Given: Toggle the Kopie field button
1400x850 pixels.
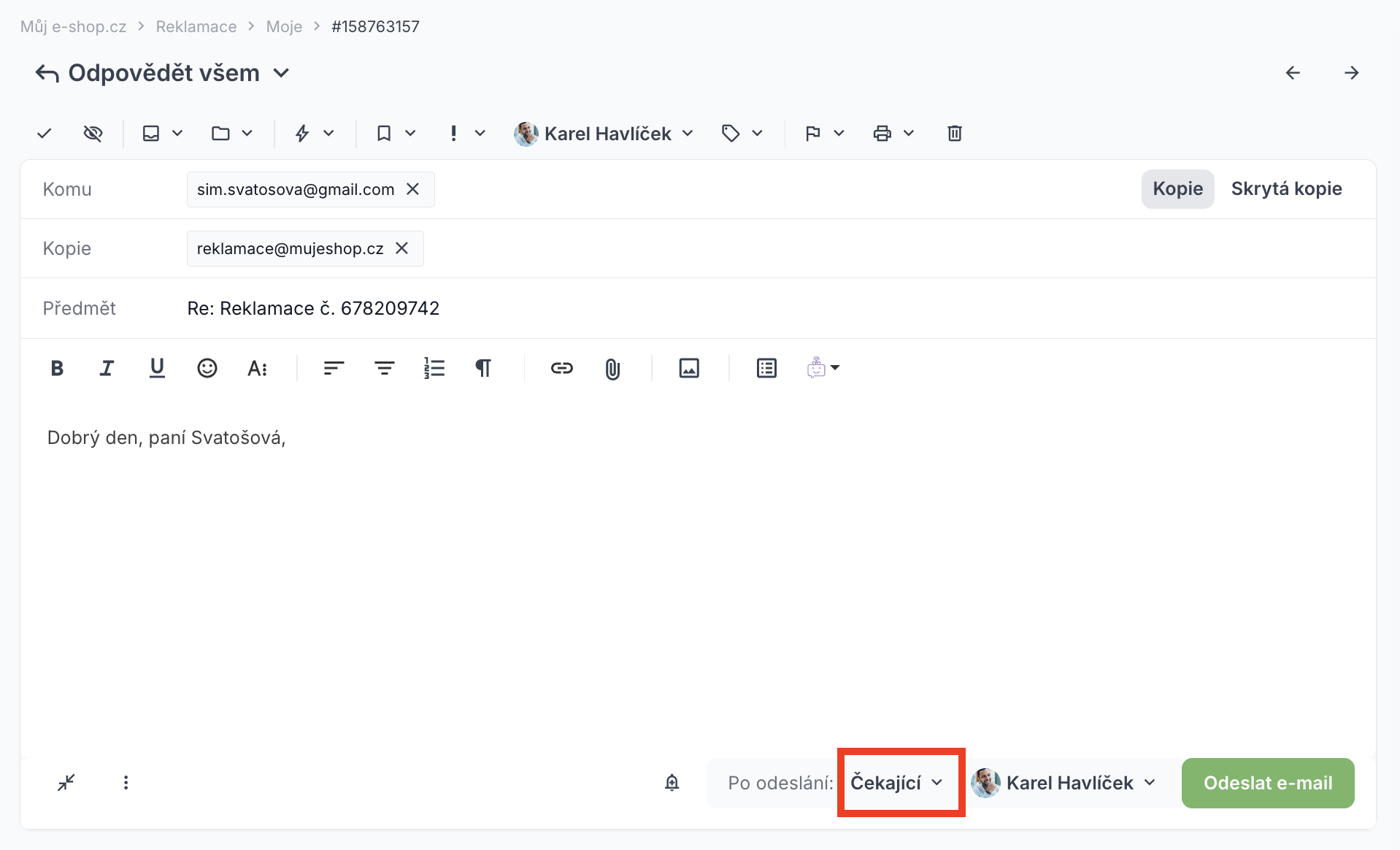Looking at the screenshot, I should tap(1177, 188).
